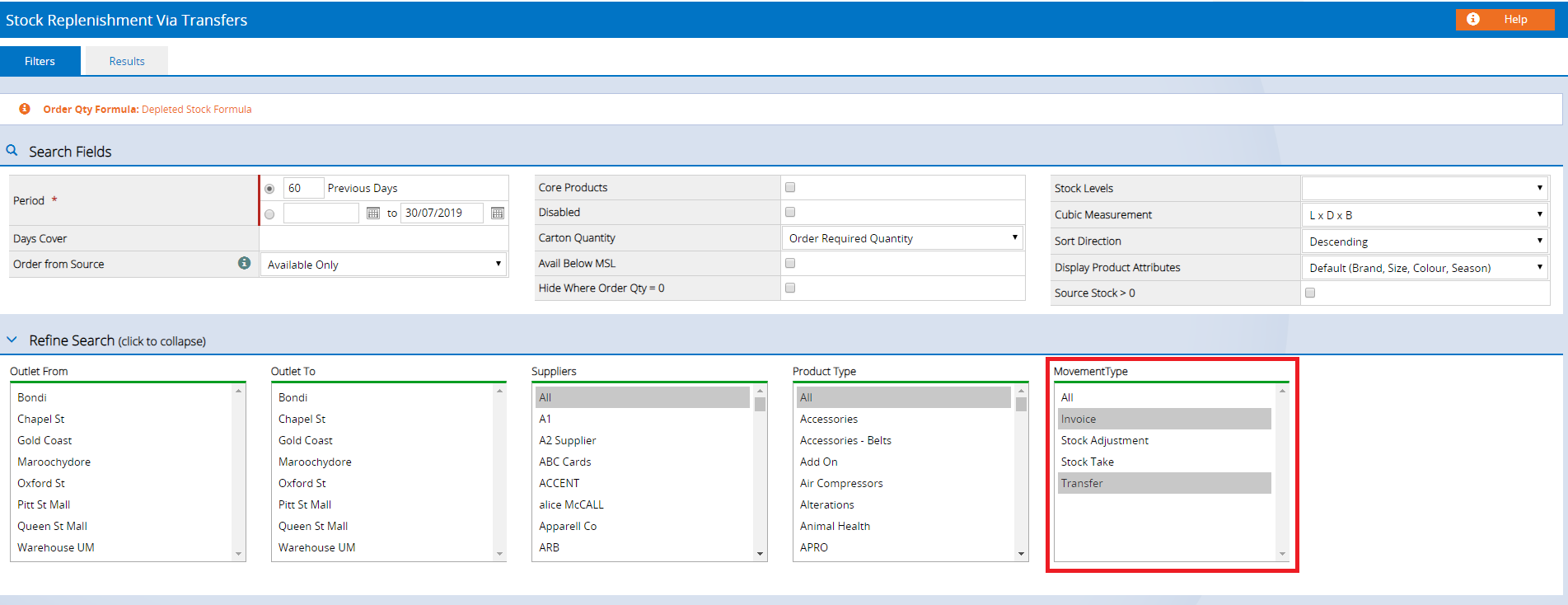Enable the Avail Below MSL checkbox
This screenshot has width=1568, height=605.
pos(790,263)
